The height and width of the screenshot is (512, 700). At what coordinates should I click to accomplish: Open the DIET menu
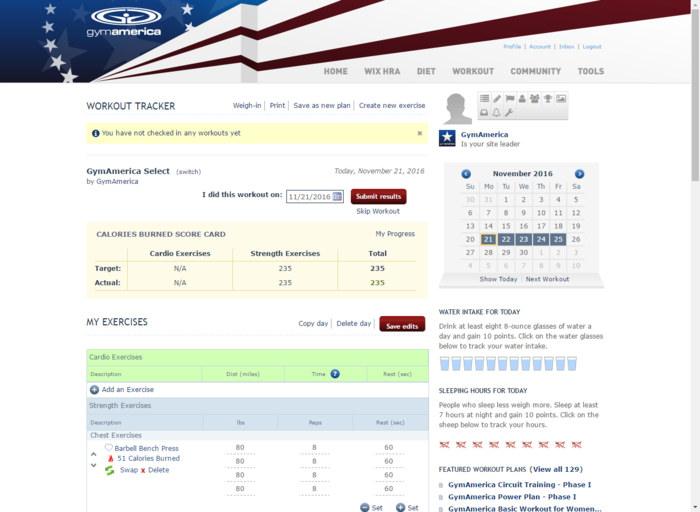point(426,71)
